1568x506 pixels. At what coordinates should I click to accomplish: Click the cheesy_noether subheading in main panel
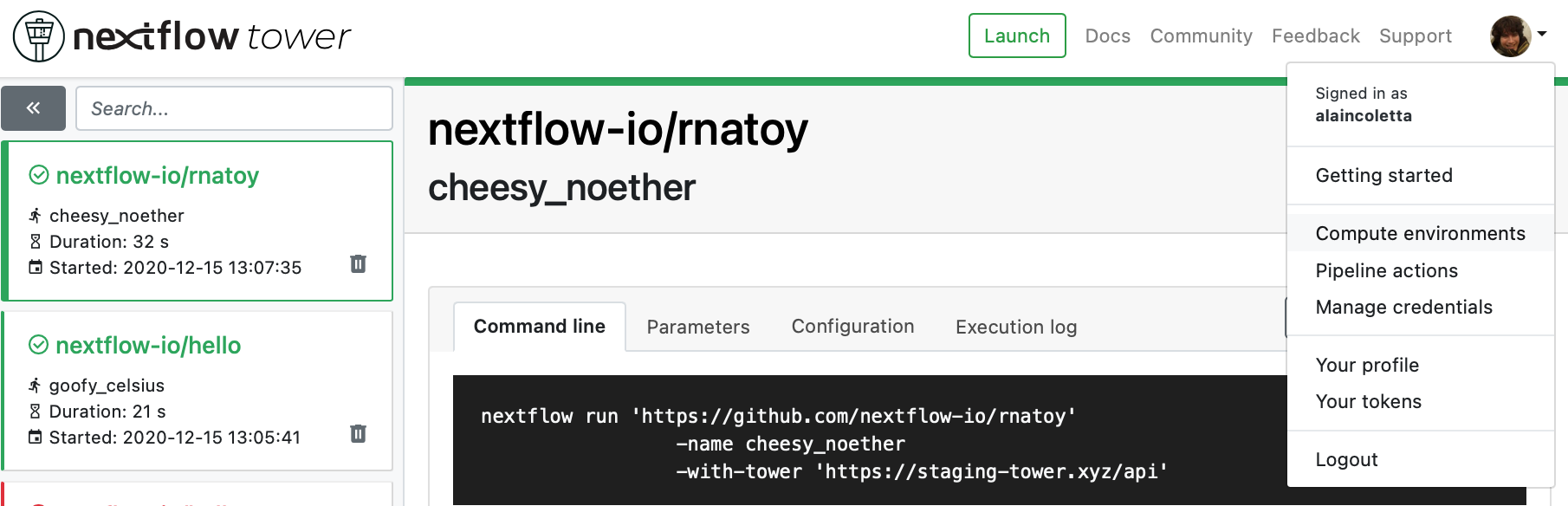pyautogui.click(x=562, y=188)
